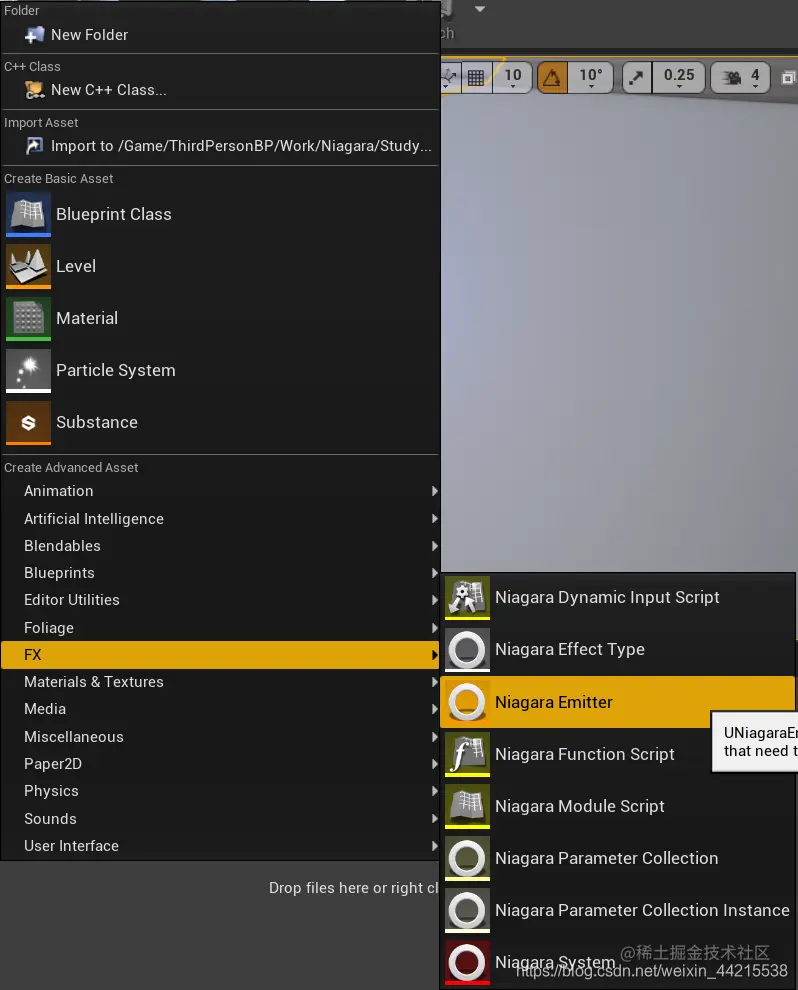Image resolution: width=798 pixels, height=990 pixels.
Task: Open the Foliage submenu
Action: [220, 628]
